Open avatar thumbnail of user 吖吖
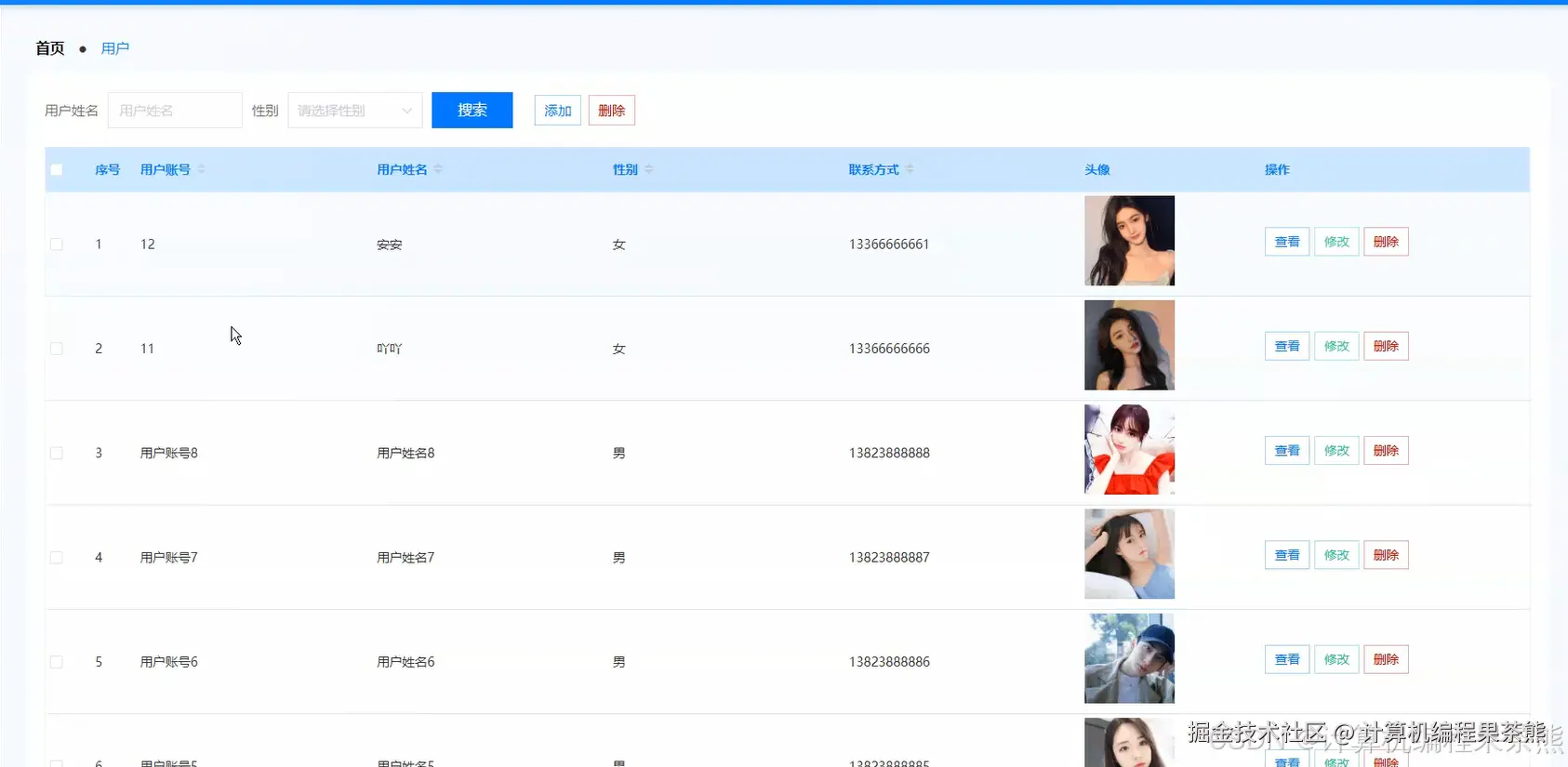 1129,345
